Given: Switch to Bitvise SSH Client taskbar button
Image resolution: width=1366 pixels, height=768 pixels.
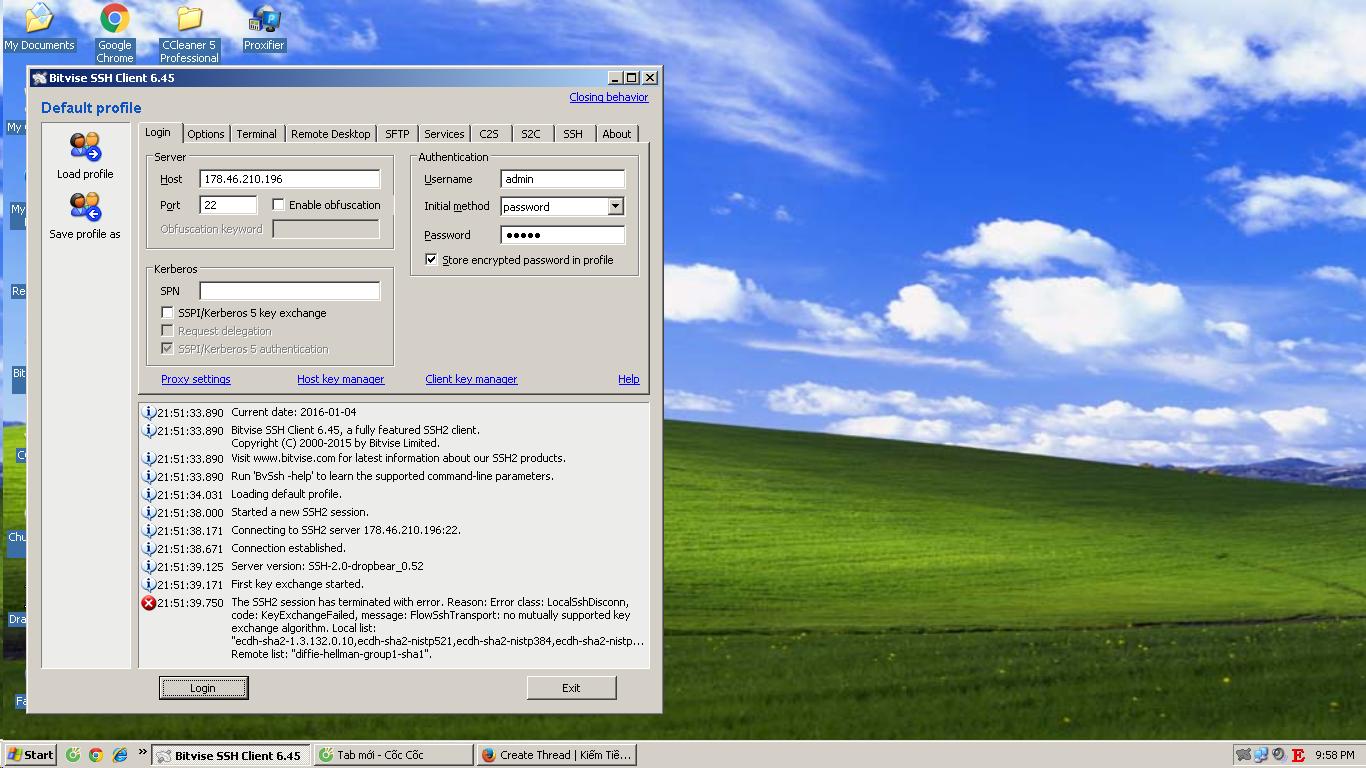Looking at the screenshot, I should [x=231, y=755].
